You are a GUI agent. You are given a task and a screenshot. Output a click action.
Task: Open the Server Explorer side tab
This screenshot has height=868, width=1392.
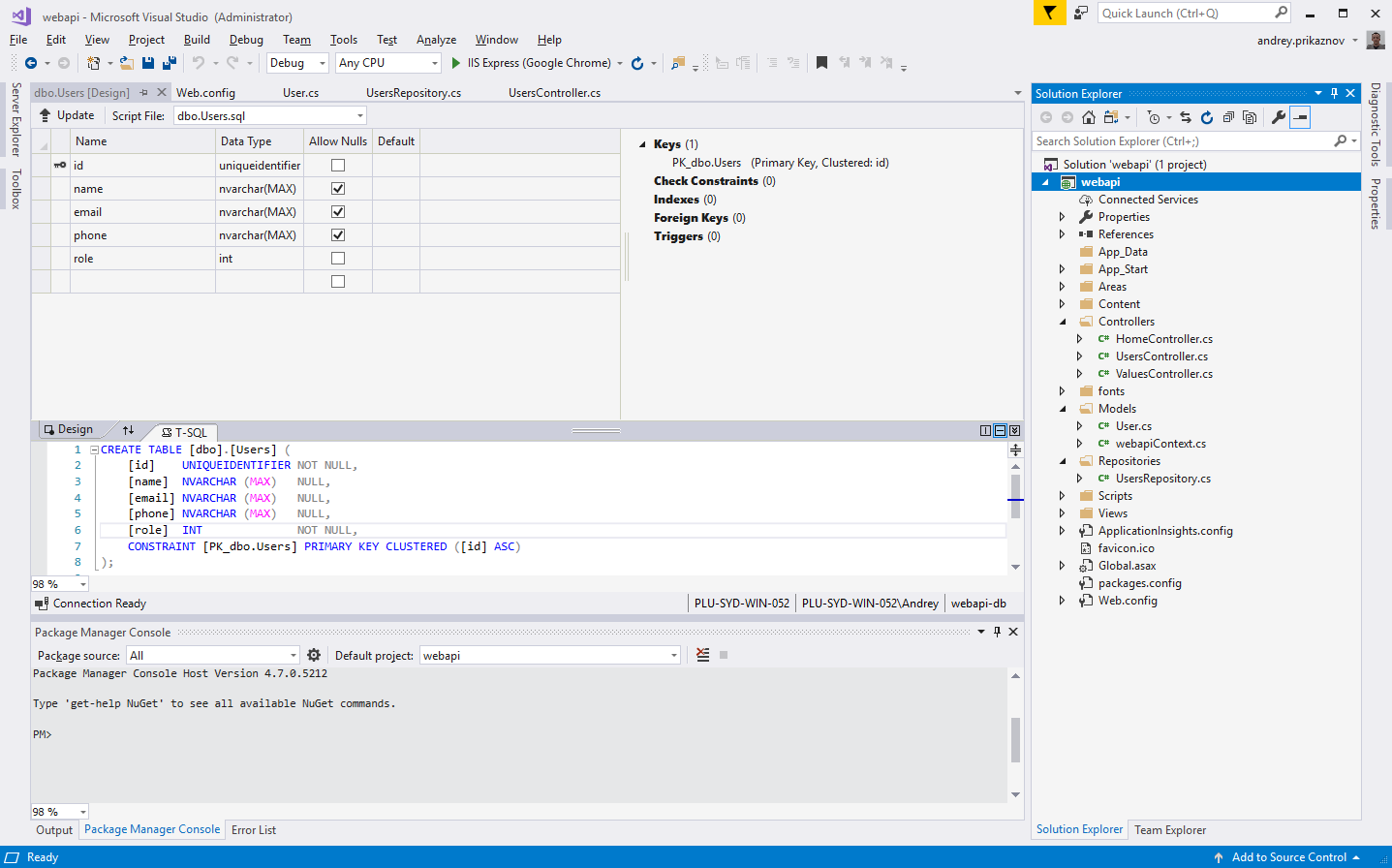[15, 119]
